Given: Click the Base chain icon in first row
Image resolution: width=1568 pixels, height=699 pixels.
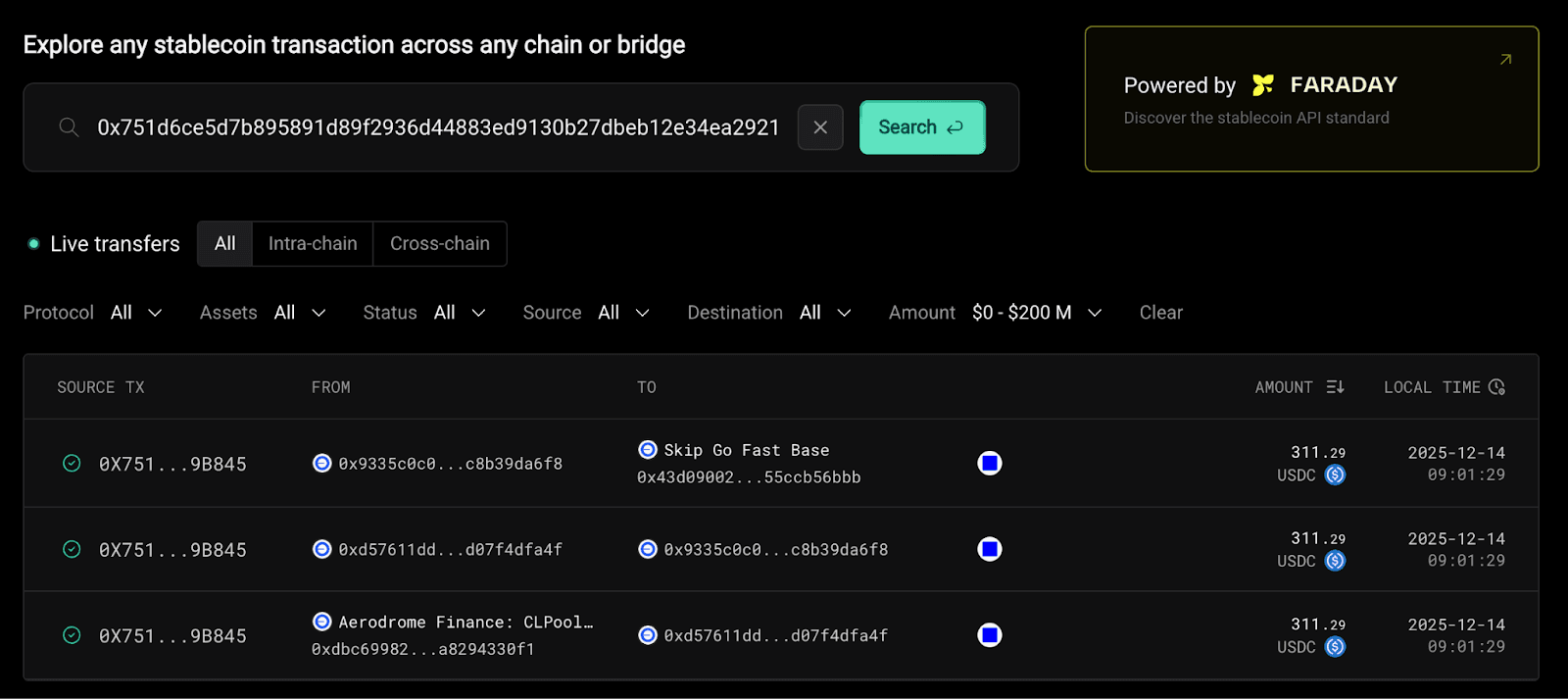Looking at the screenshot, I should coord(990,463).
